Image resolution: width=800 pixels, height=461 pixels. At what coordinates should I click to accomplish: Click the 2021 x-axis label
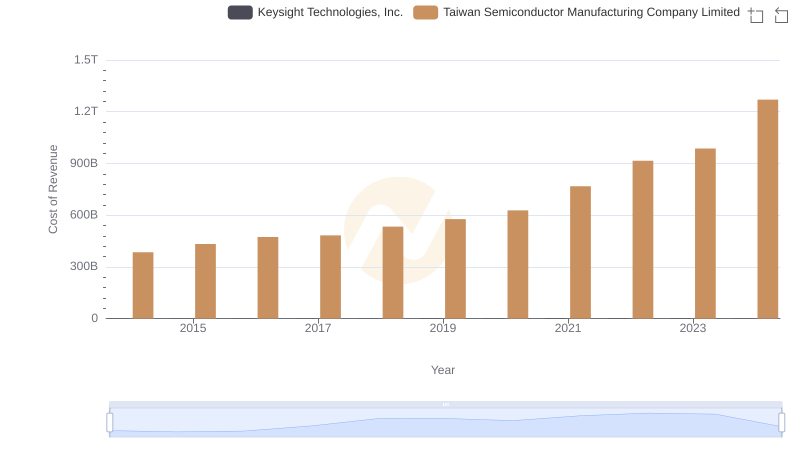click(568, 328)
